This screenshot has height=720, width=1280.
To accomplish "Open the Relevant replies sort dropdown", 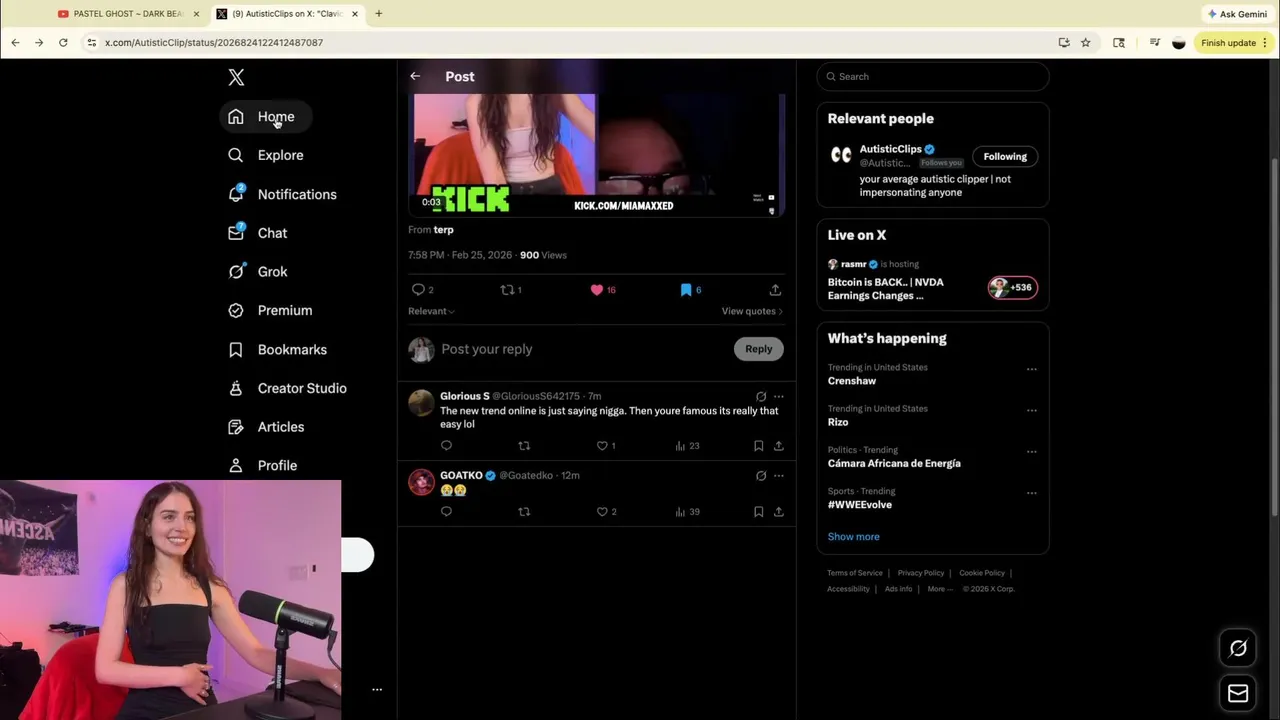I will point(431,311).
